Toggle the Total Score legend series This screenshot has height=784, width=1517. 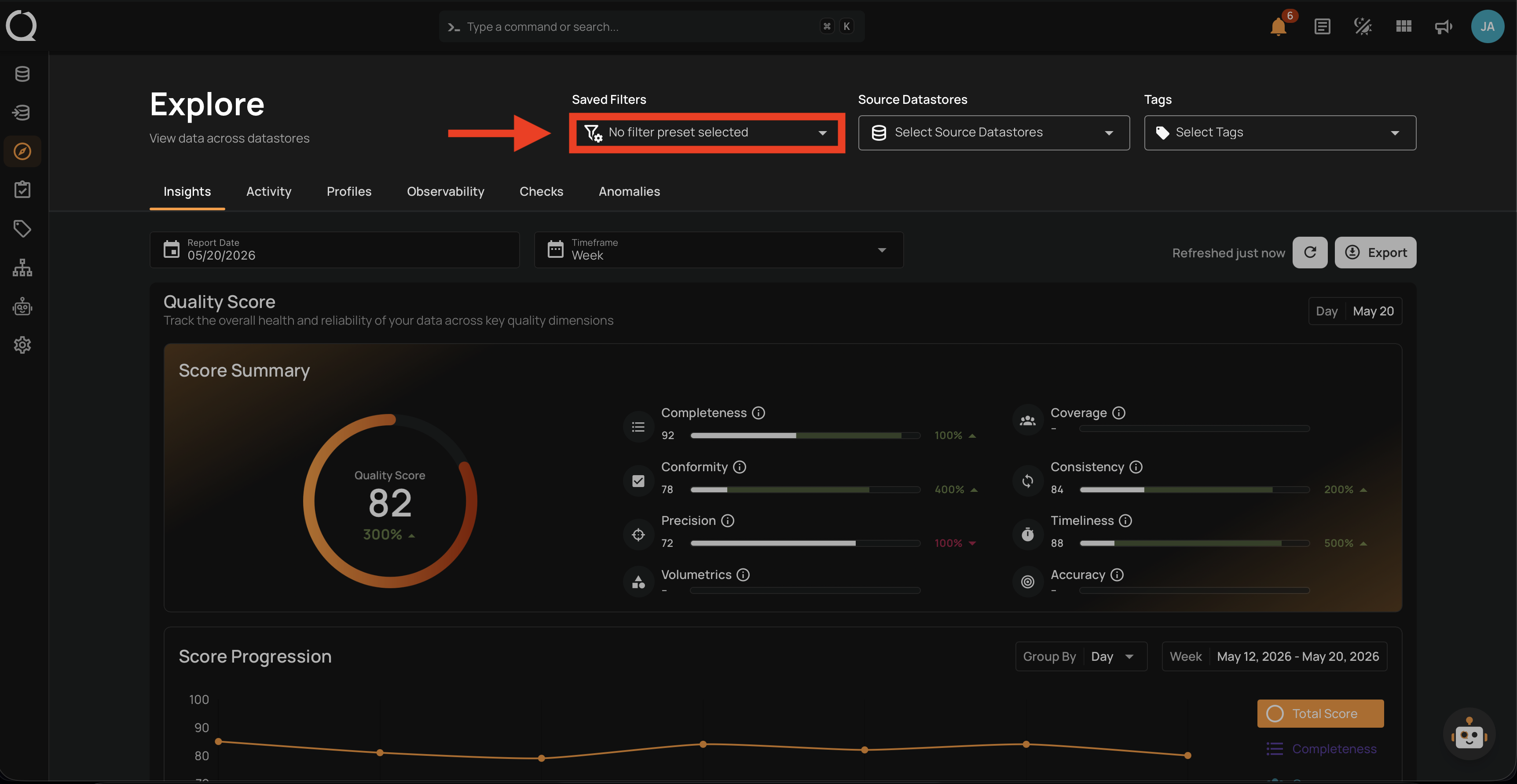1320,713
